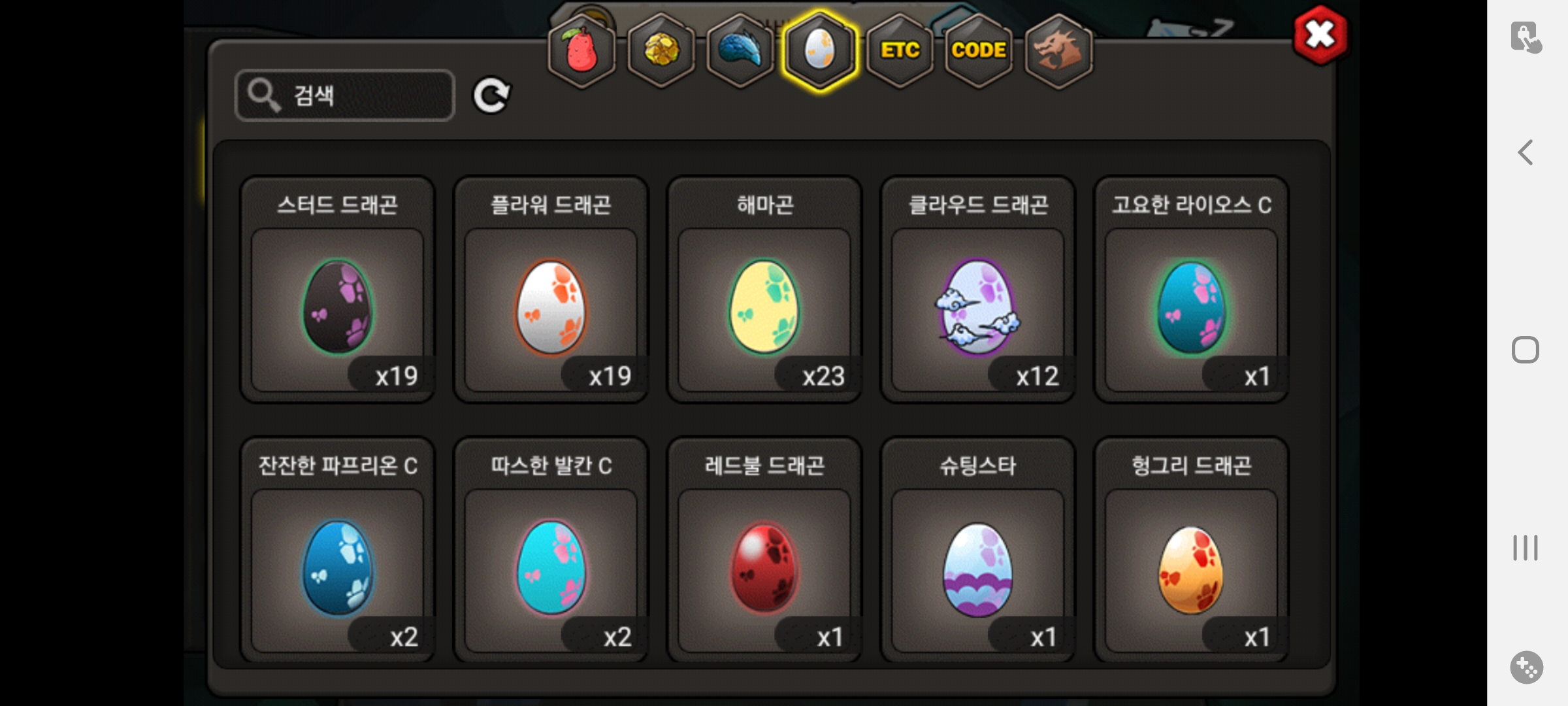This screenshot has height=706, width=1568.
Task: Open the blue dragon head category tab
Action: click(740, 51)
